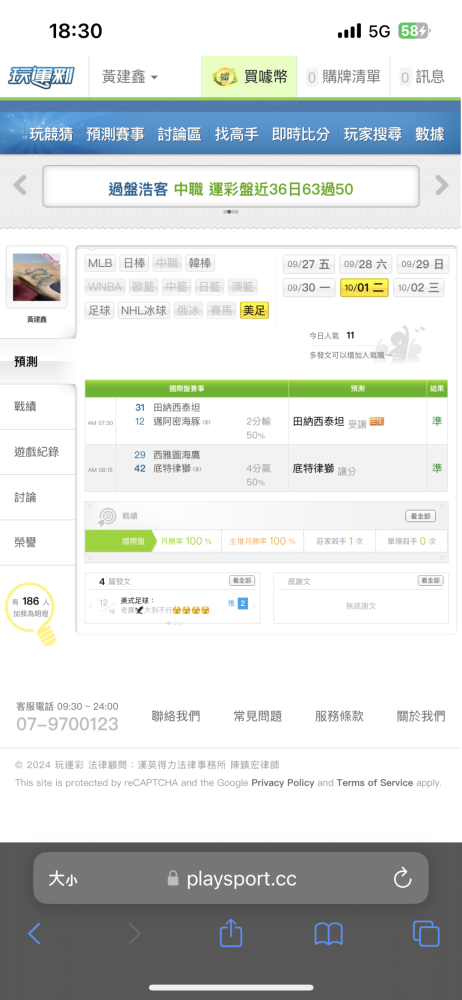The height and width of the screenshot is (1000, 462).
Task: Open the 大小 text size menu
Action: point(63,879)
